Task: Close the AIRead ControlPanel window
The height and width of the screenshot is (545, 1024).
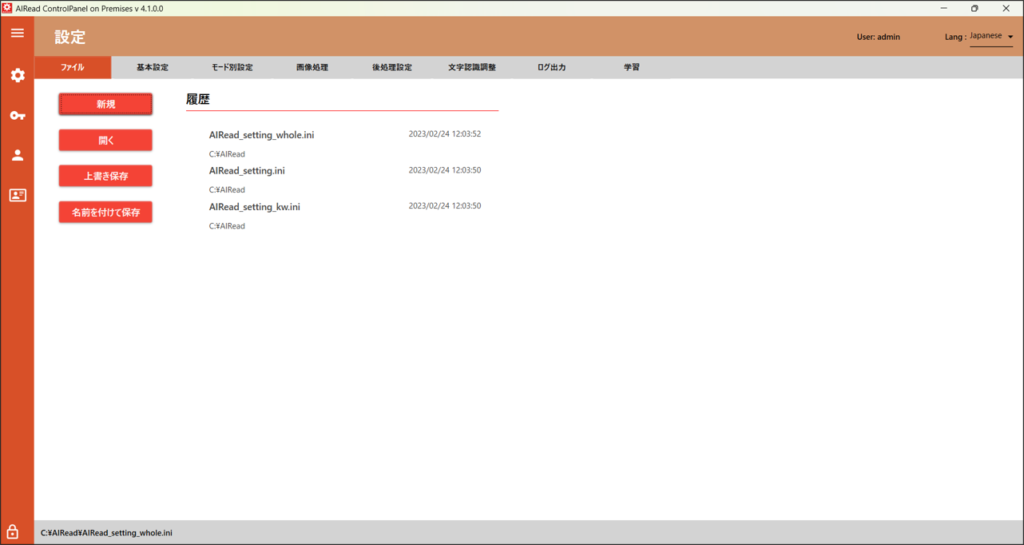Action: (x=1006, y=8)
